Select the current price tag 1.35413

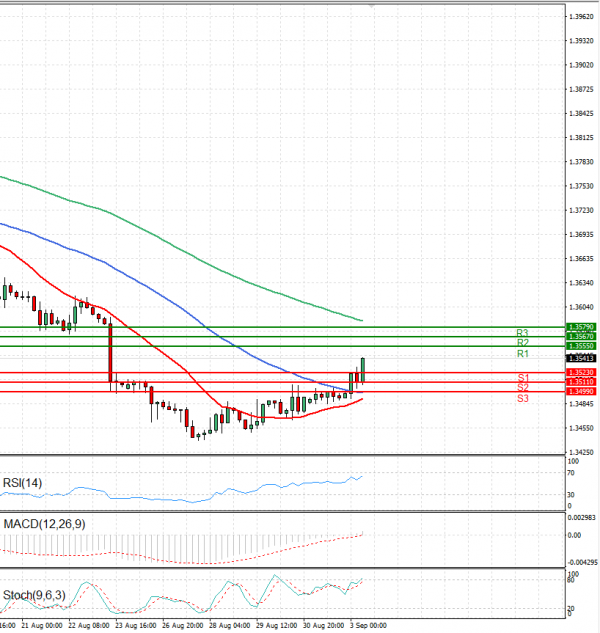pos(581,358)
